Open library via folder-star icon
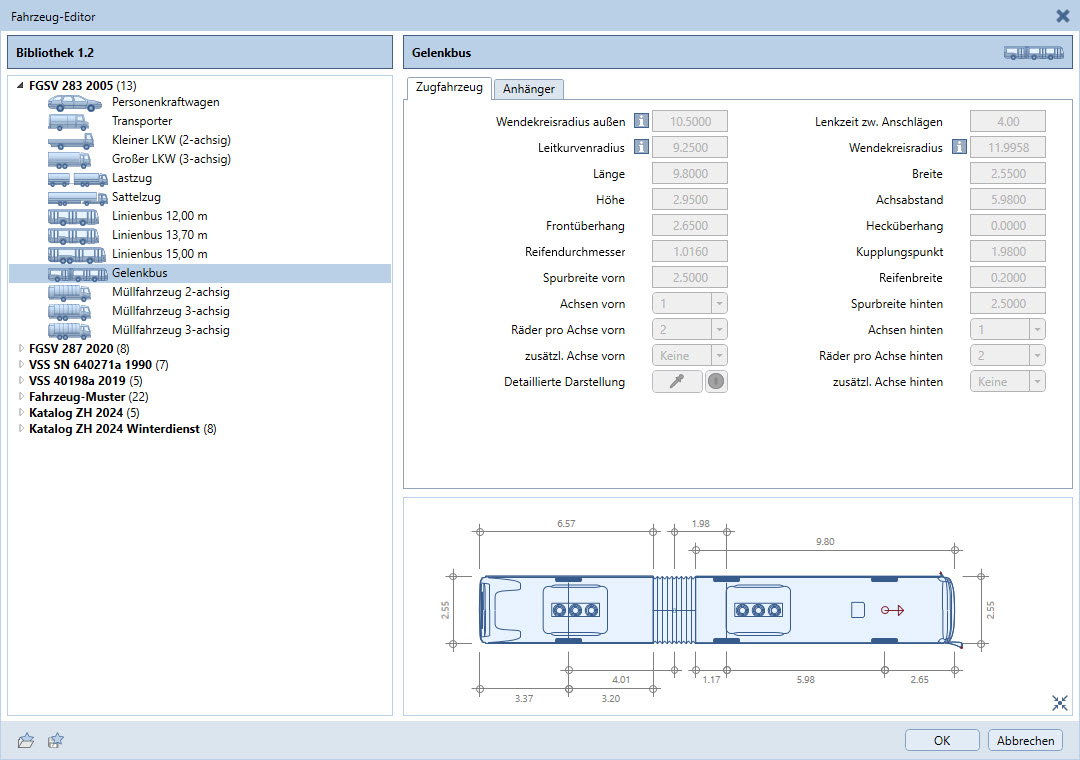 pyautogui.click(x=27, y=740)
